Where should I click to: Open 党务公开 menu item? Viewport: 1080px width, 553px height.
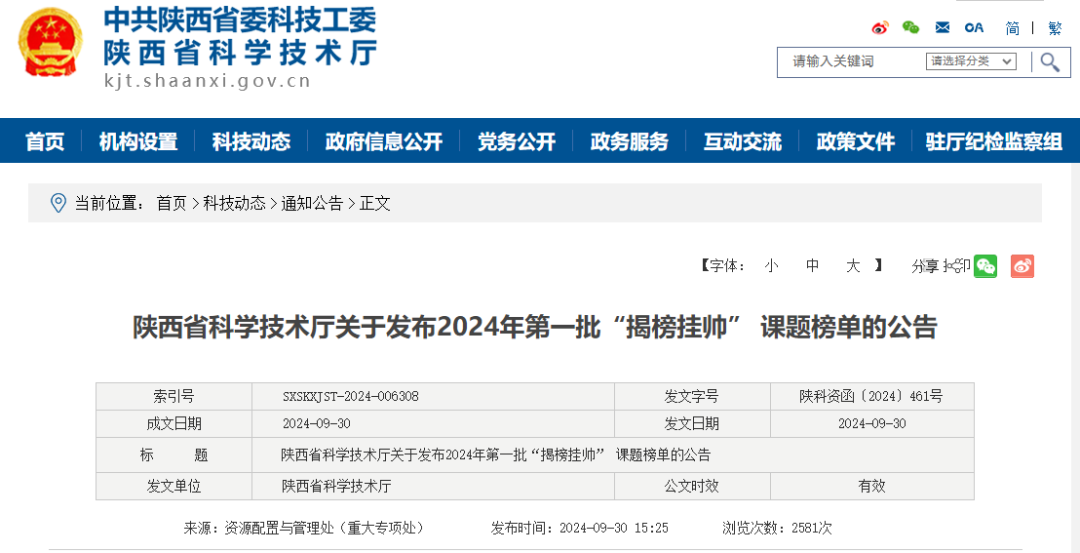click(517, 142)
